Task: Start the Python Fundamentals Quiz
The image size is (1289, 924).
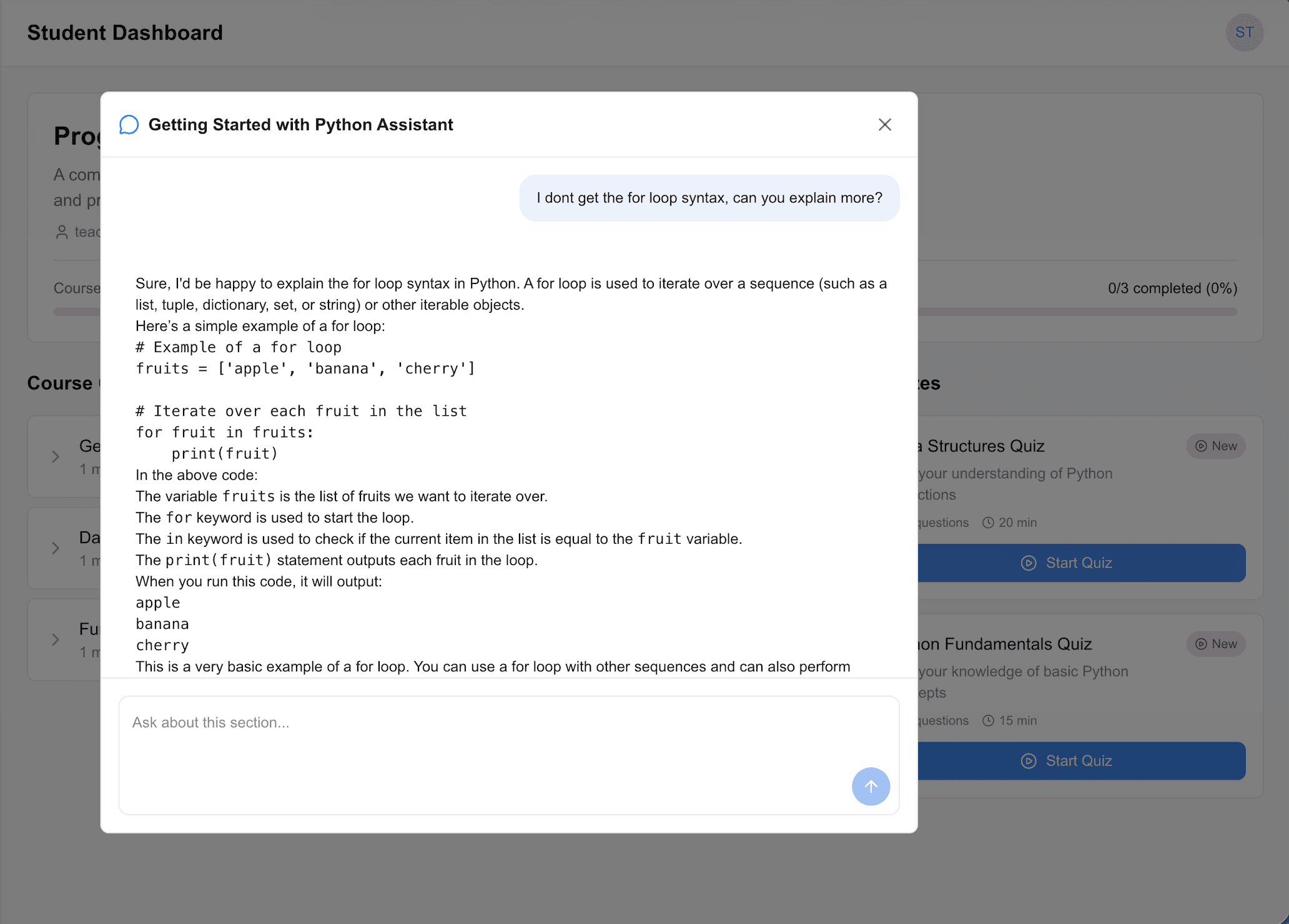Action: 1080,761
